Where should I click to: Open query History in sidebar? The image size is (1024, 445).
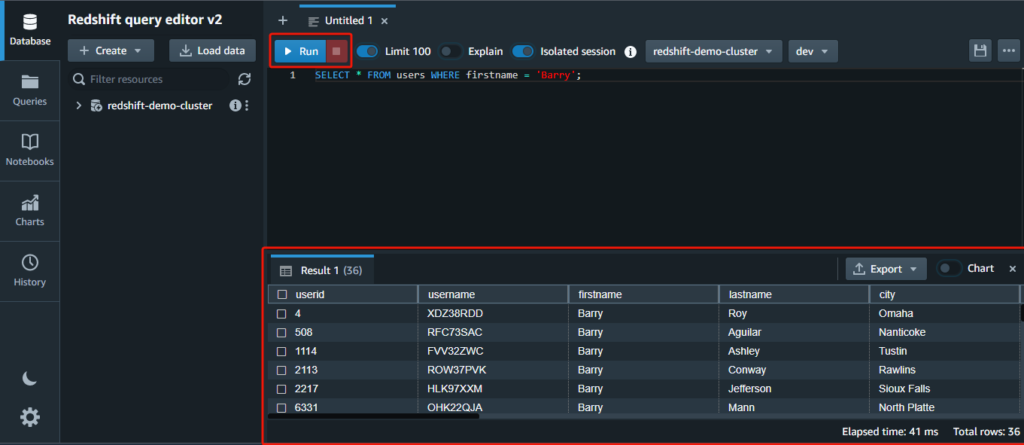[30, 269]
